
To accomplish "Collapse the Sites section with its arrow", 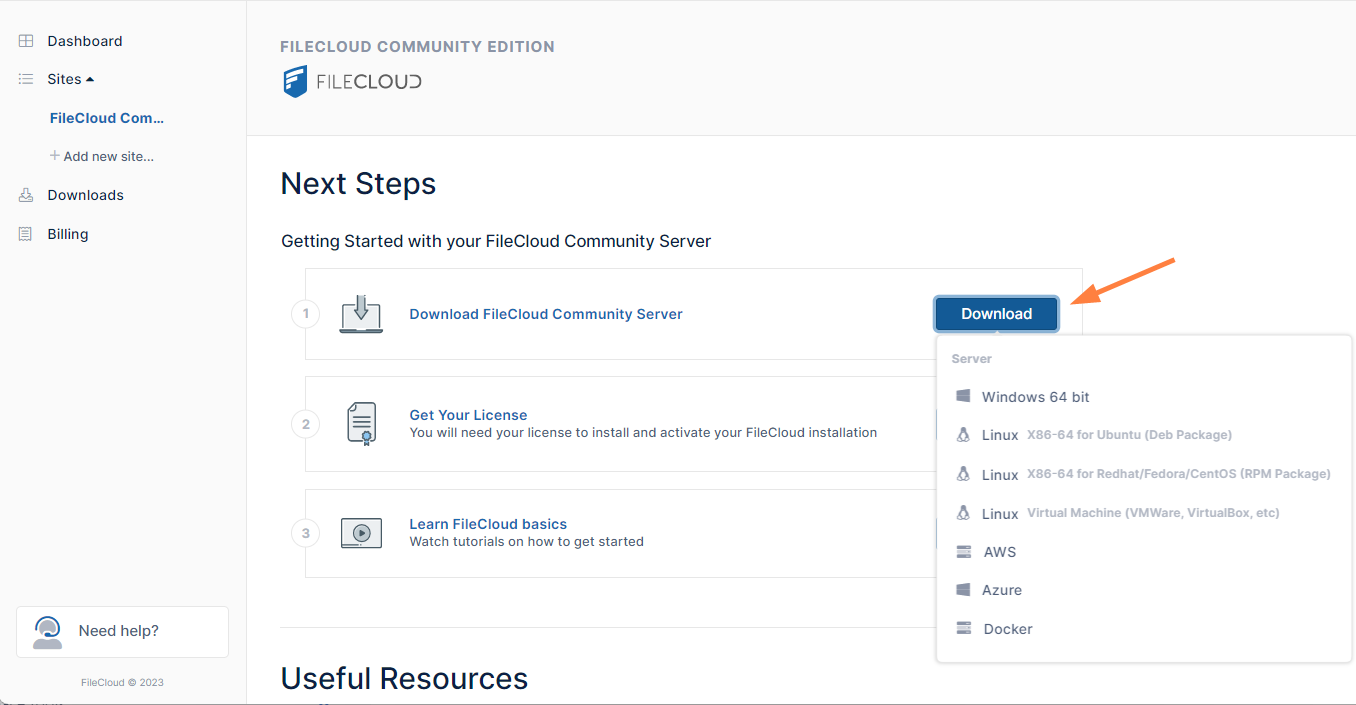I will click(91, 78).
